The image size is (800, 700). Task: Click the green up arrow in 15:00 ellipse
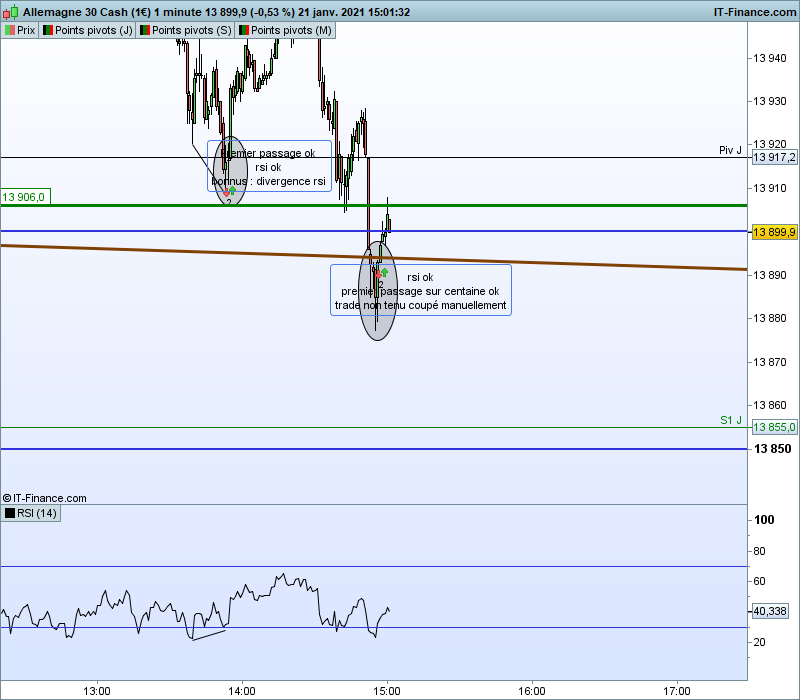384,272
